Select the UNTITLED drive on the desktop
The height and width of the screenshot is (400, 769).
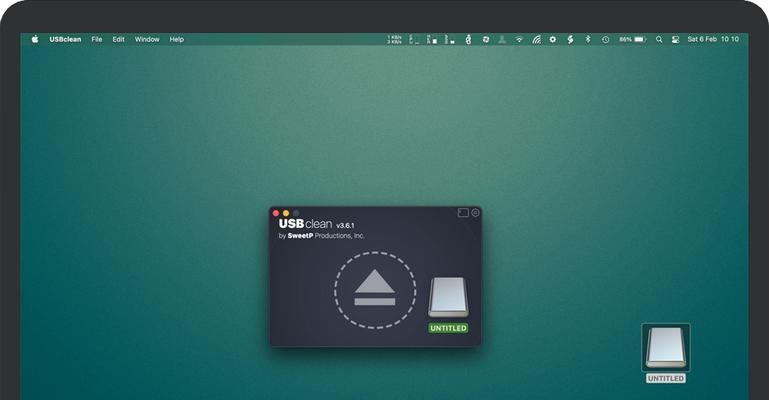point(666,348)
